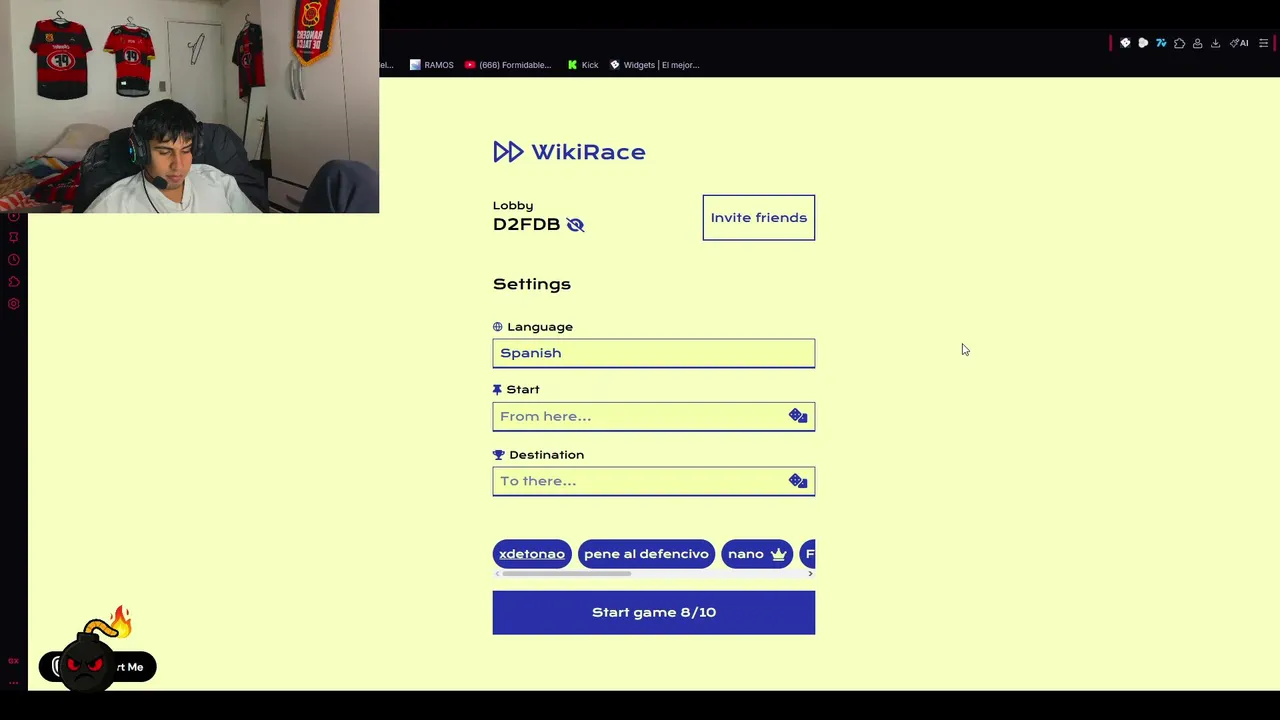Select player chip pene al defencivo
This screenshot has height=720, width=1280.
(x=646, y=554)
